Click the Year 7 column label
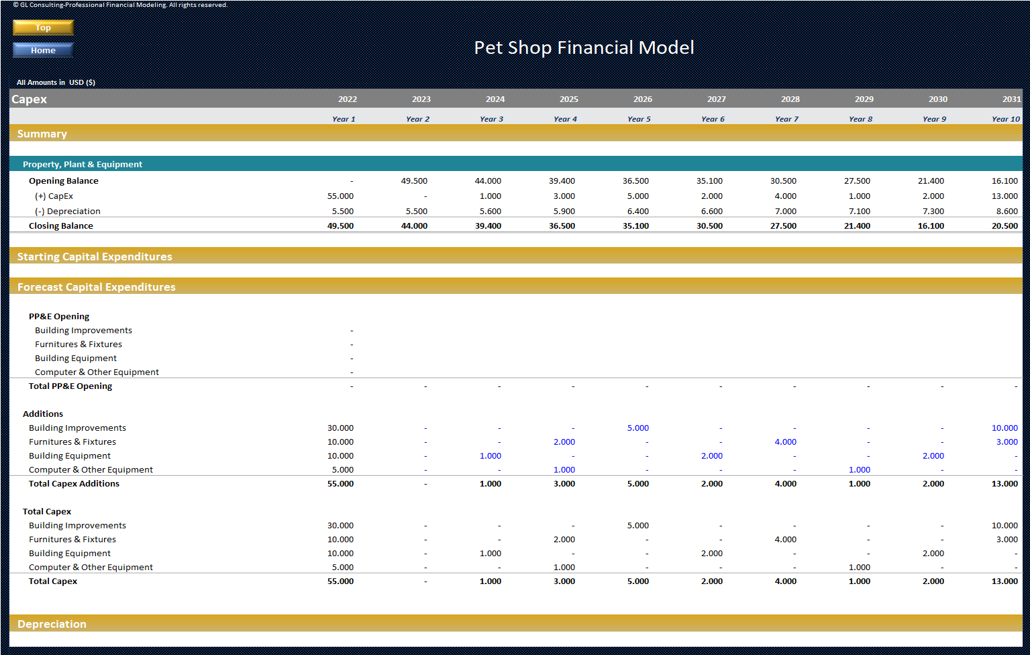 [x=786, y=119]
